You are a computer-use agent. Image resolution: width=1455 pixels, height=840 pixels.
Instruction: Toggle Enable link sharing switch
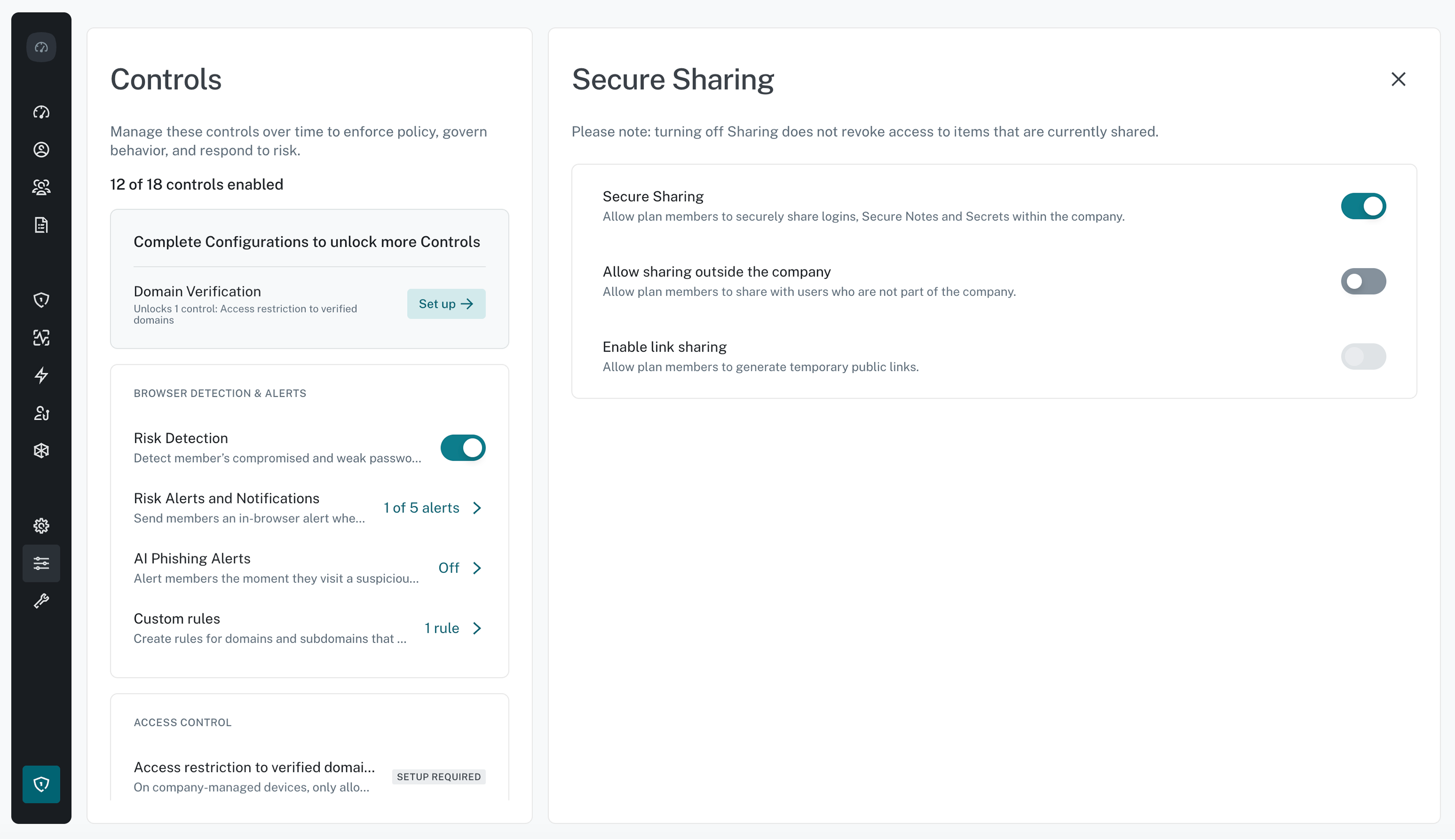pos(1363,357)
